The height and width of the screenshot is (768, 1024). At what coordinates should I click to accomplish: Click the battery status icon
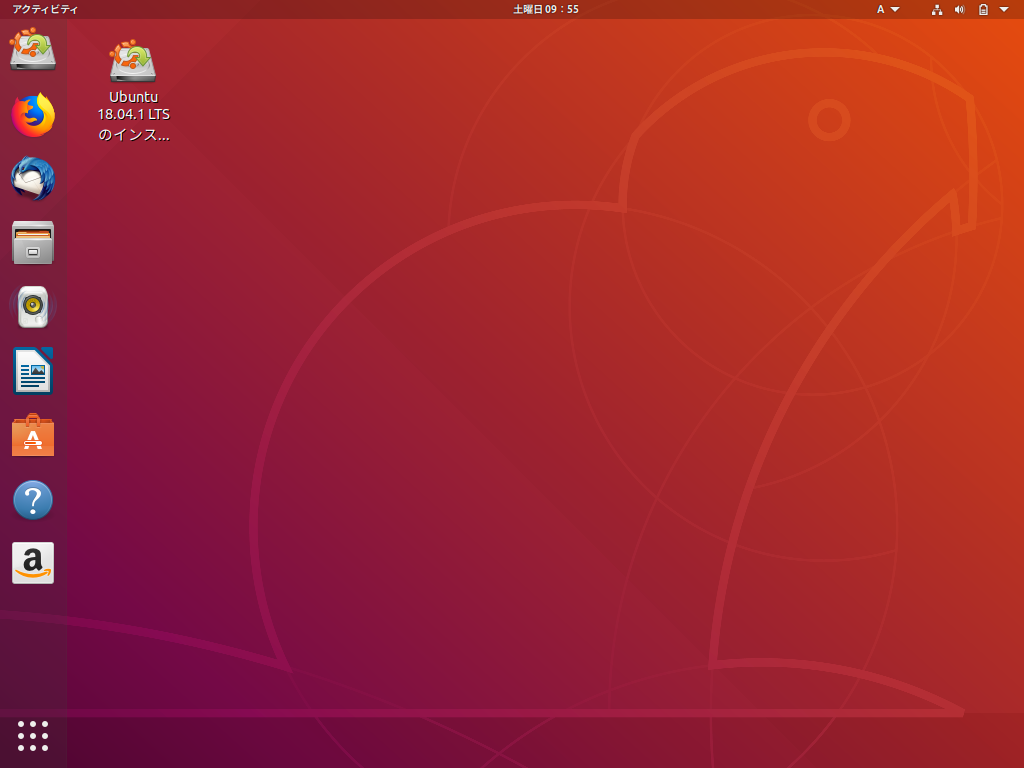[983, 9]
